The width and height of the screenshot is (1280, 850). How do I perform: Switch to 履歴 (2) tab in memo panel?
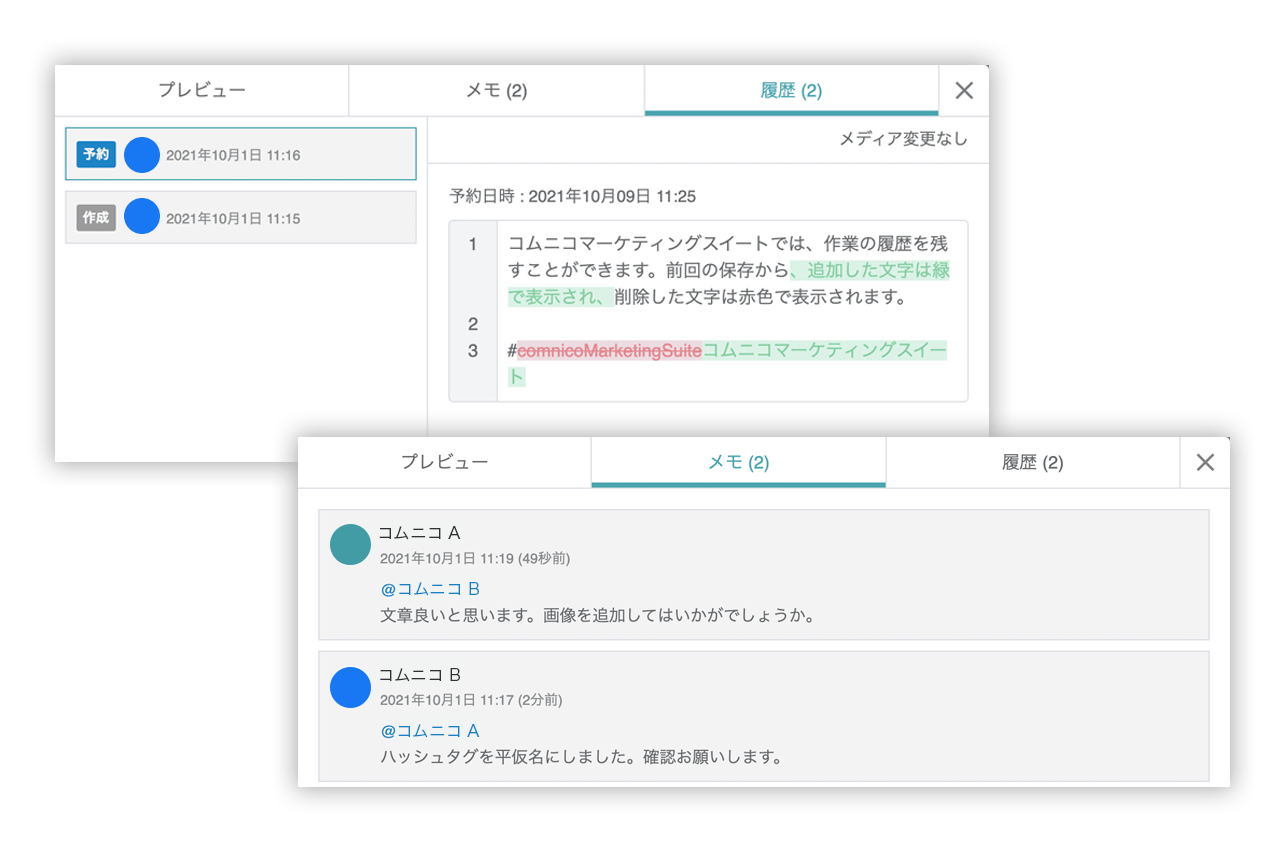(x=1032, y=462)
